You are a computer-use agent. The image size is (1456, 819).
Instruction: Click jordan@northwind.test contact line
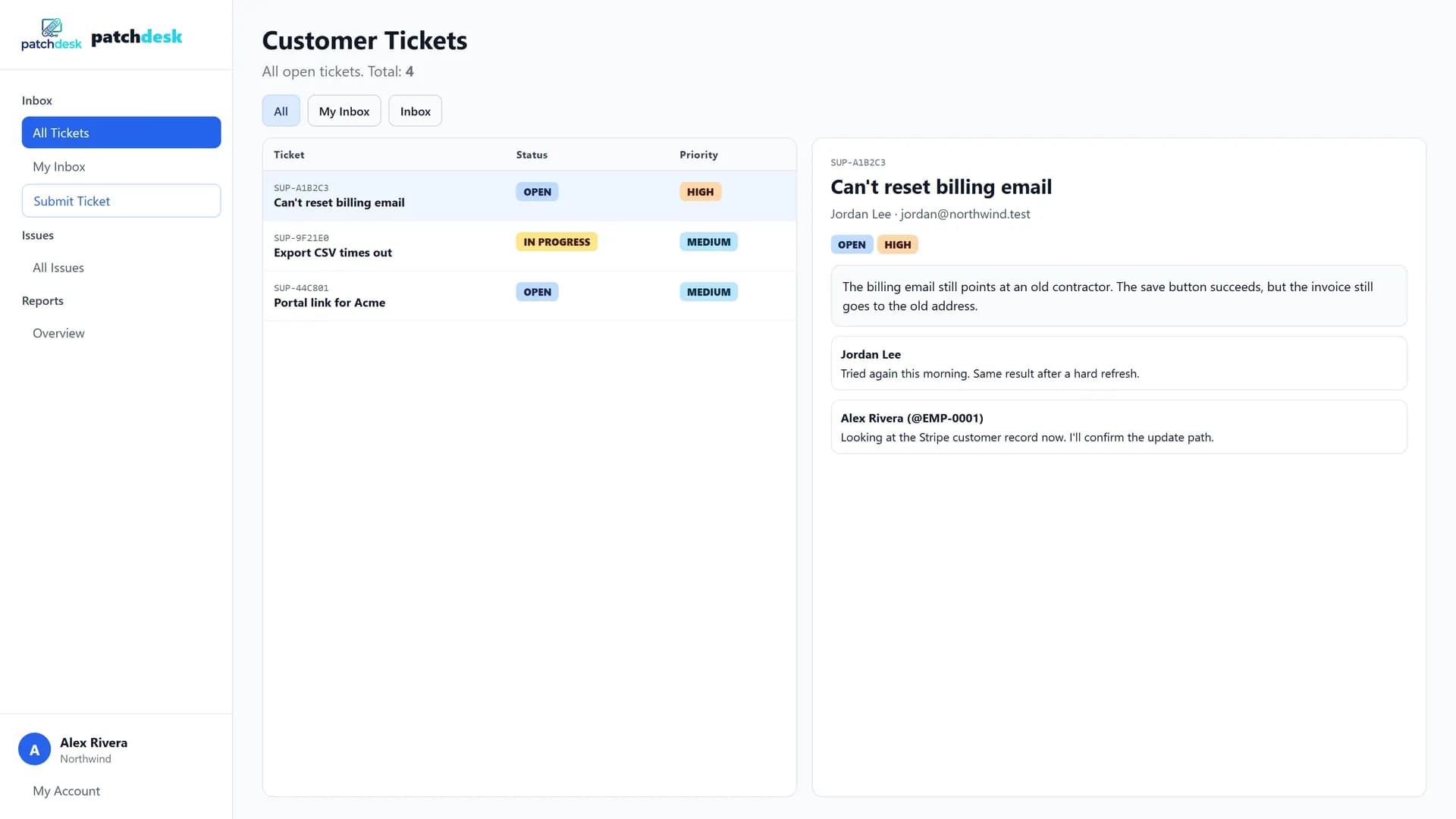930,214
